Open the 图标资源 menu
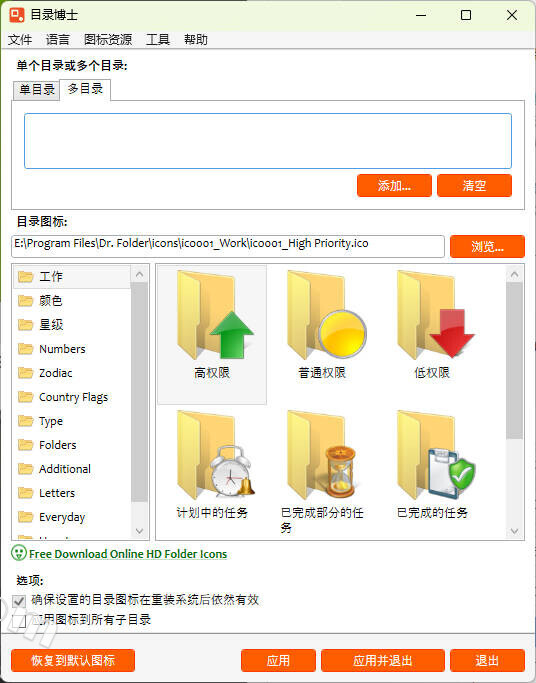The image size is (536, 683). click(x=108, y=40)
